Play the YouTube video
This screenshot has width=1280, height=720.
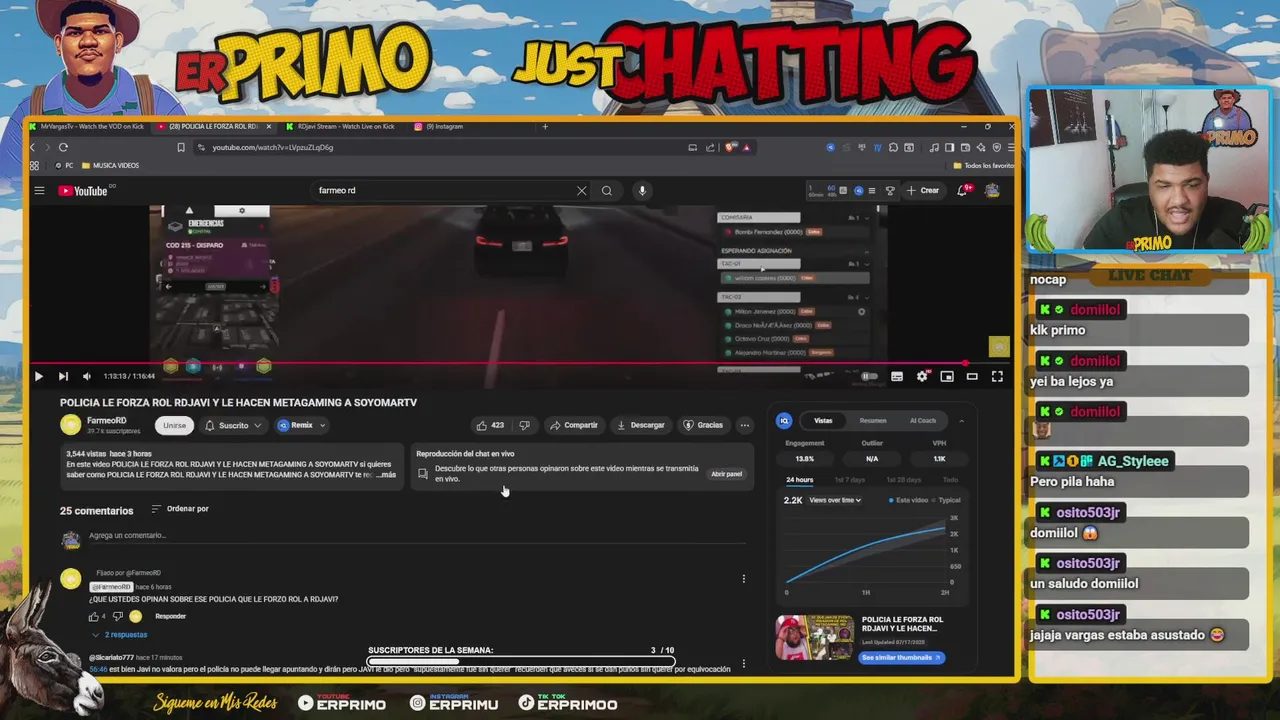[x=38, y=376]
